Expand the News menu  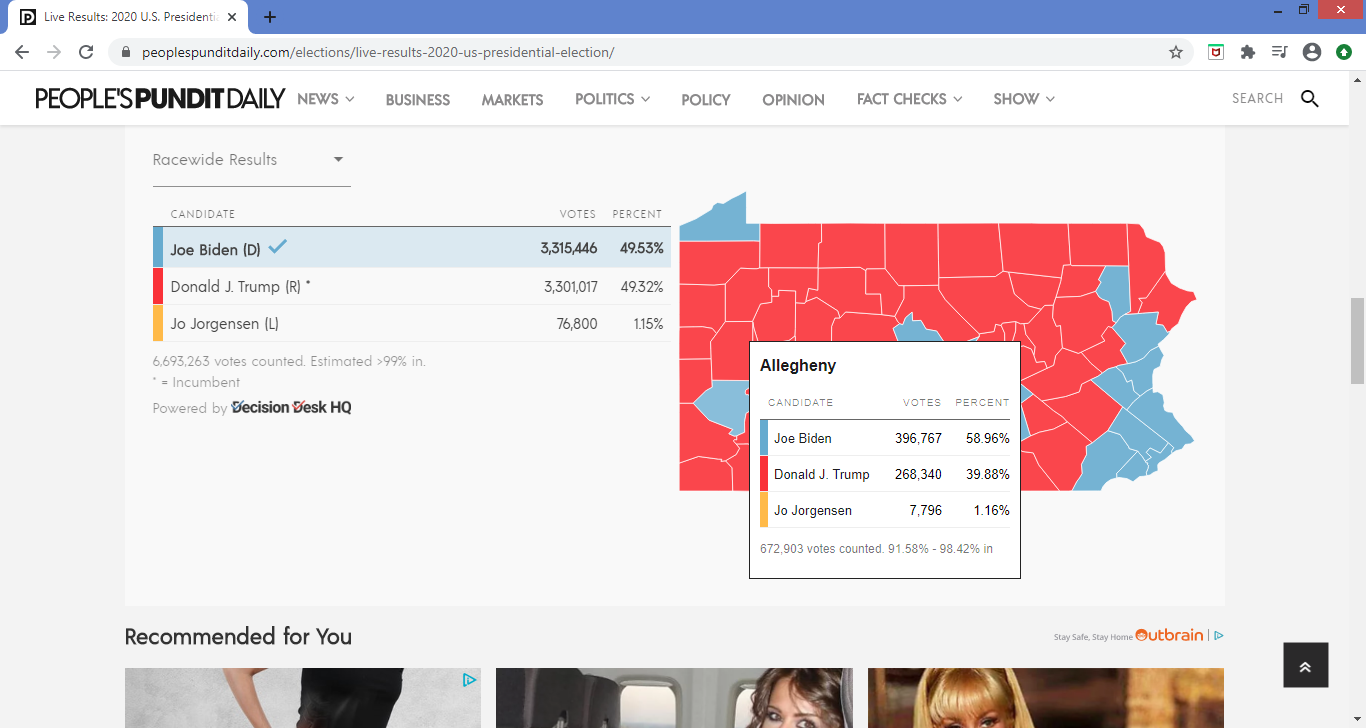tap(326, 99)
